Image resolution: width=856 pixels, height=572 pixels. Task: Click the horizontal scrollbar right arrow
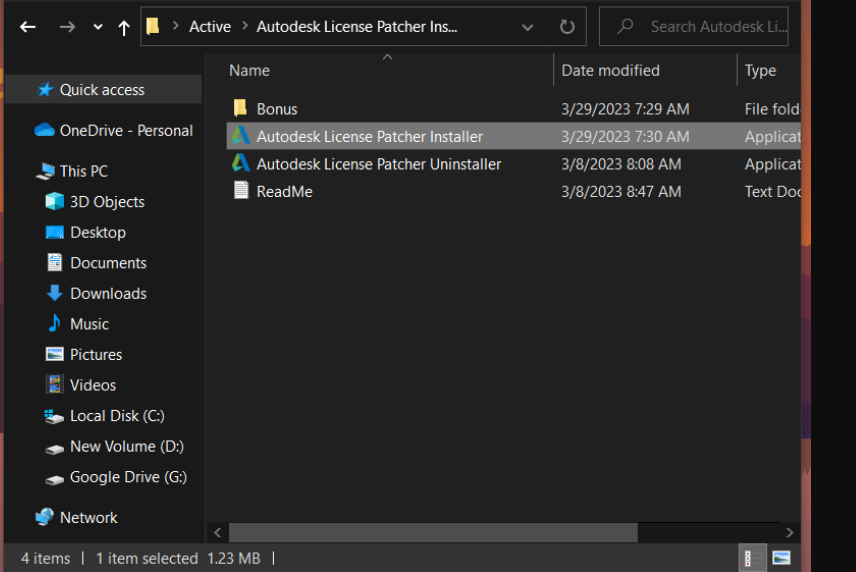789,533
